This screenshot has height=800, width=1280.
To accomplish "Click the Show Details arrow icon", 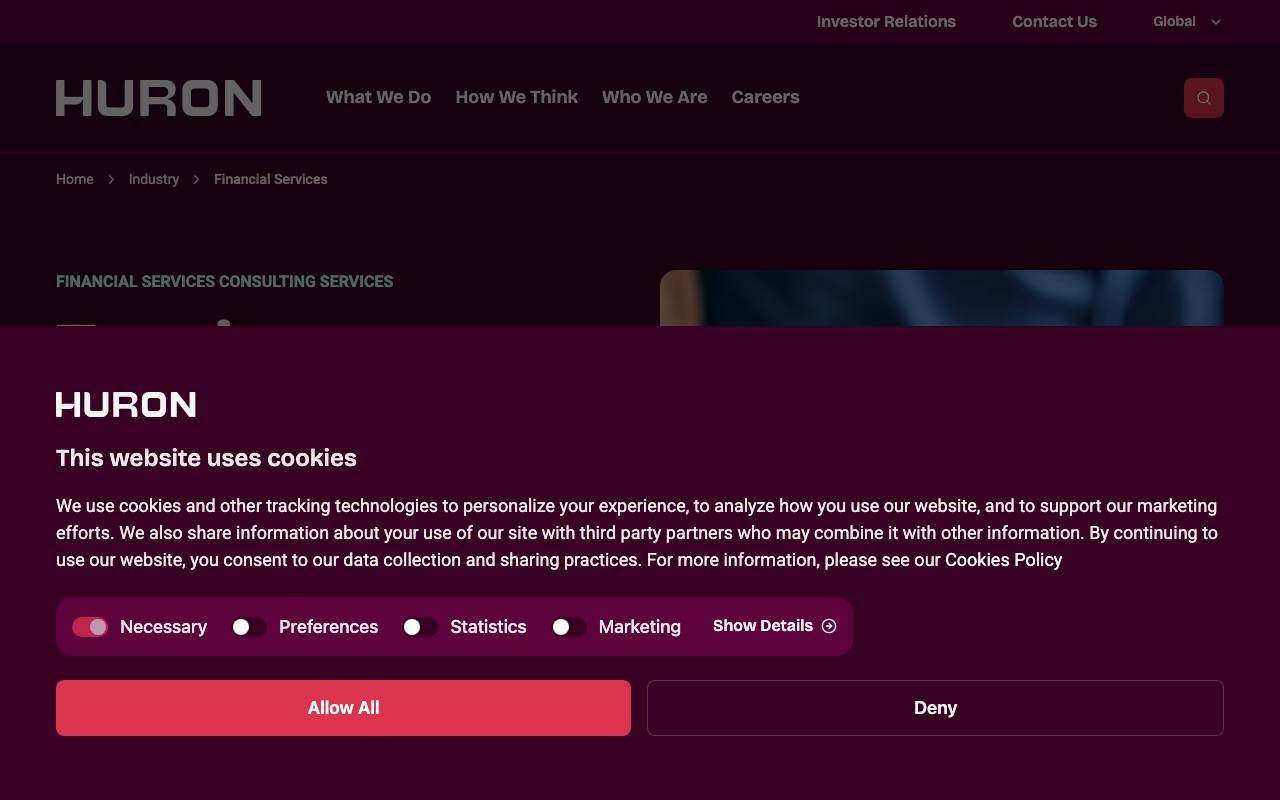I will (828, 626).
